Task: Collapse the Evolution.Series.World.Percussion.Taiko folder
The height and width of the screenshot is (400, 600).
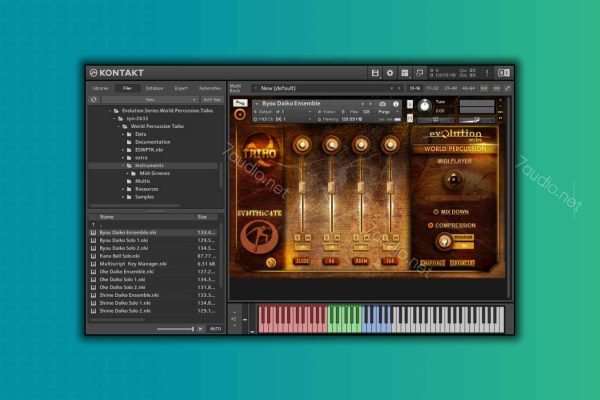Action: pos(110,111)
